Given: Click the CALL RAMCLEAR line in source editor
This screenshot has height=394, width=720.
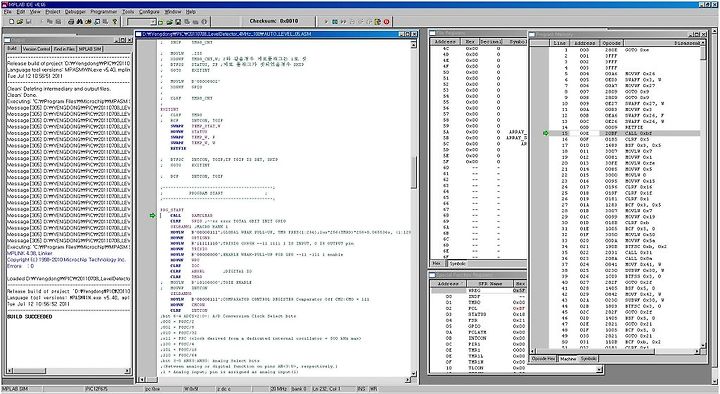Looking at the screenshot, I should 191,215.
